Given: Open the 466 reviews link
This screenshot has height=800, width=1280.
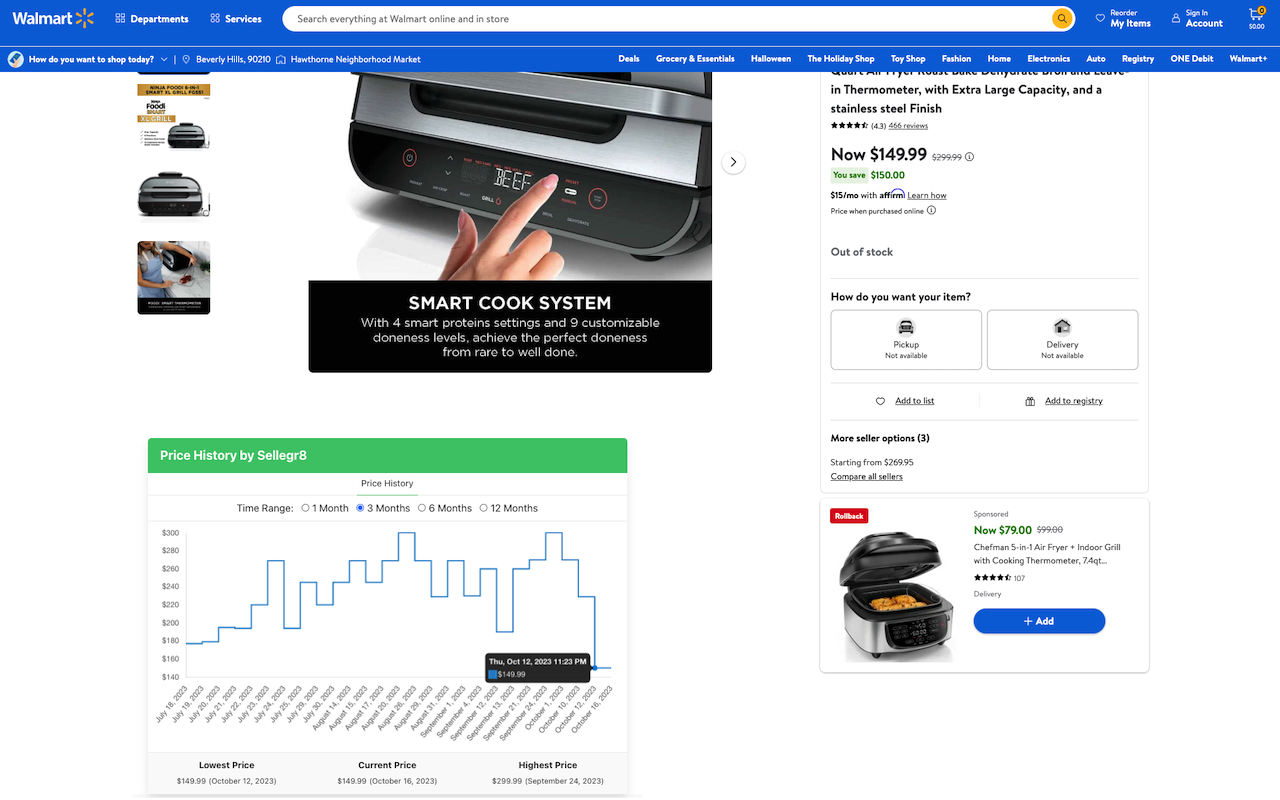Looking at the screenshot, I should (908, 126).
